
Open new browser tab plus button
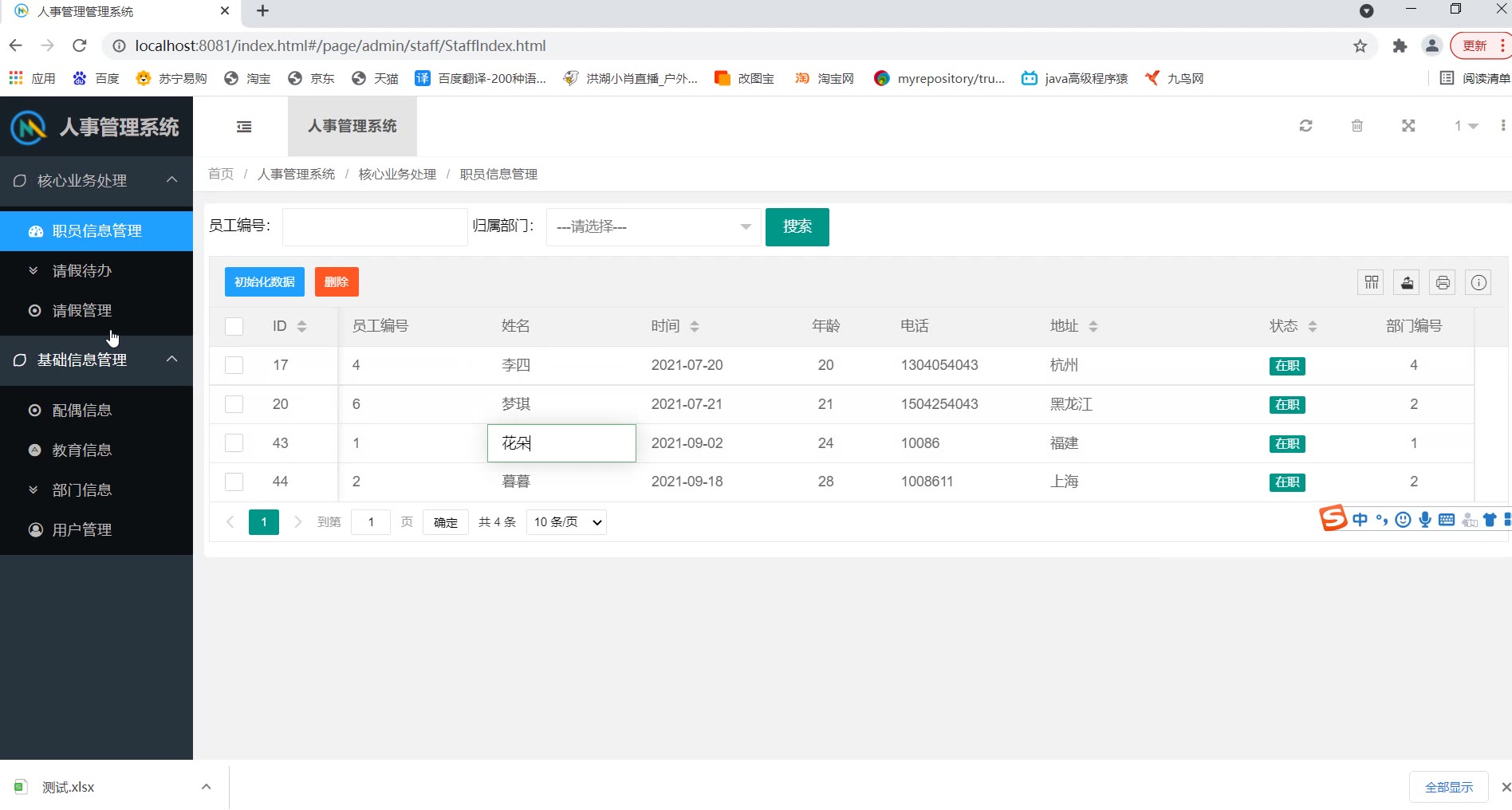tap(262, 11)
